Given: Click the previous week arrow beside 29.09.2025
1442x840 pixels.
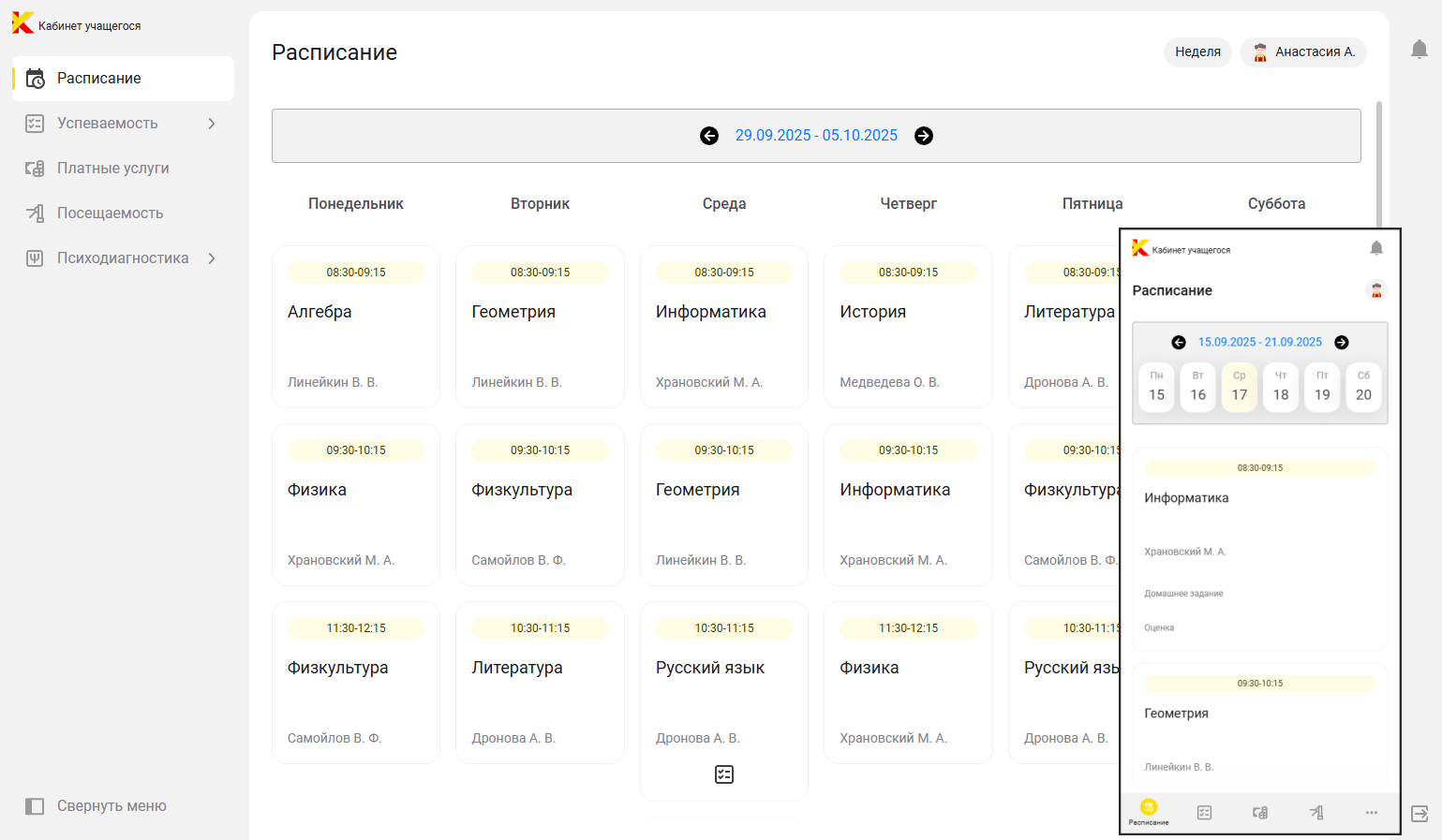Looking at the screenshot, I should pyautogui.click(x=709, y=136).
